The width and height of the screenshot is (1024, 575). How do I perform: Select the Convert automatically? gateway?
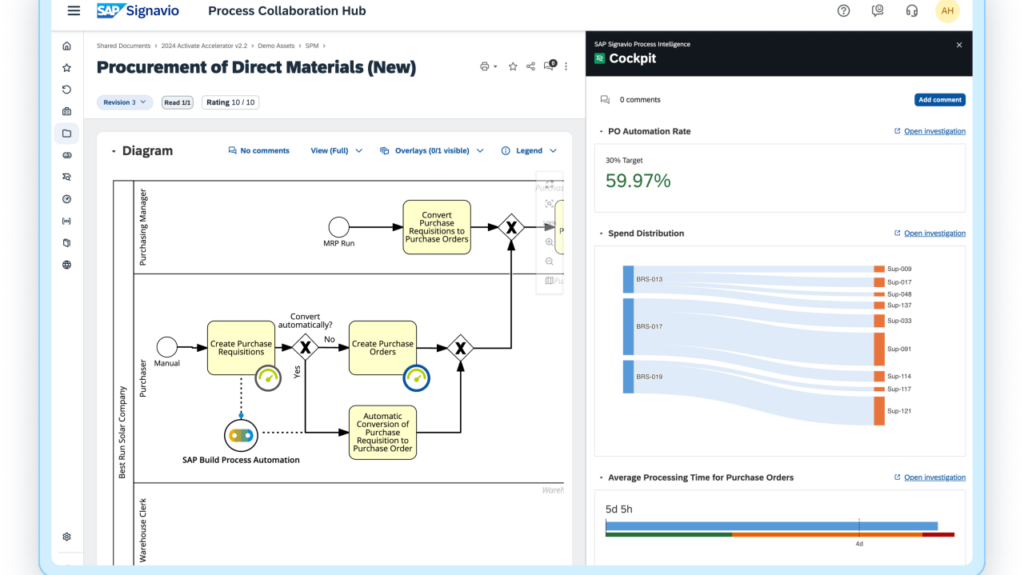[x=305, y=348]
